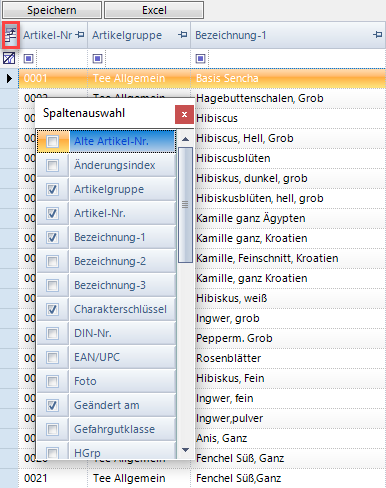Select the Foto list entry
Screen dimensions: 386x488
tap(123, 381)
